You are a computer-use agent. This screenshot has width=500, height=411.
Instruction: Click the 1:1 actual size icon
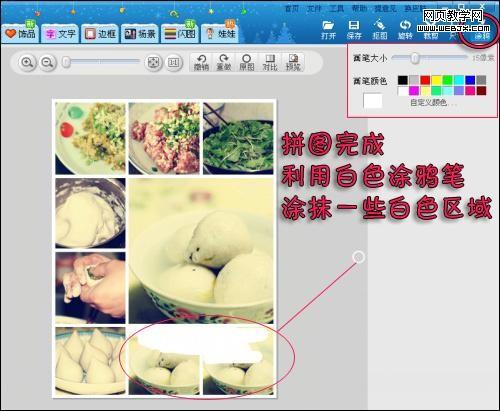point(173,62)
